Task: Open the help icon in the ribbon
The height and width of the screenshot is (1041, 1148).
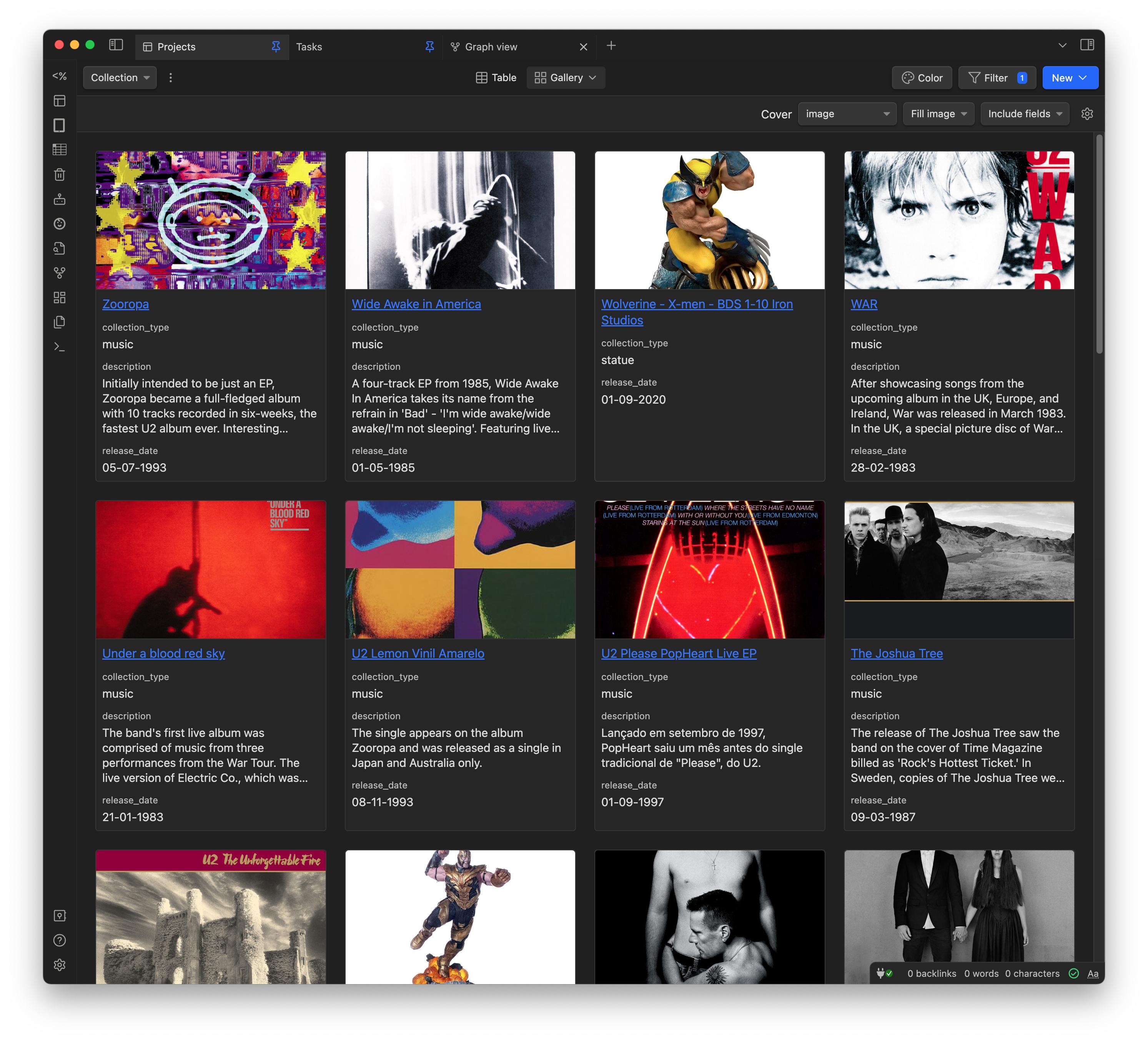Action: tap(60, 940)
